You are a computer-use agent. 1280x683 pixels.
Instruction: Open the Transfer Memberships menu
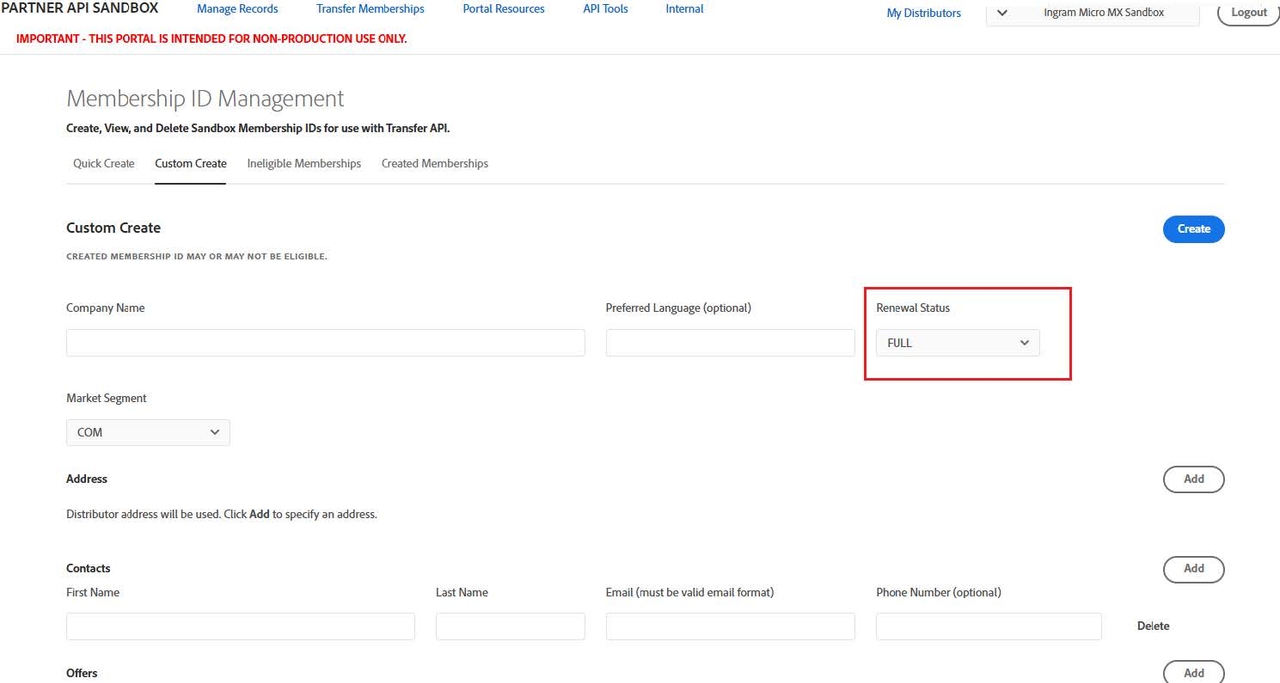(370, 9)
